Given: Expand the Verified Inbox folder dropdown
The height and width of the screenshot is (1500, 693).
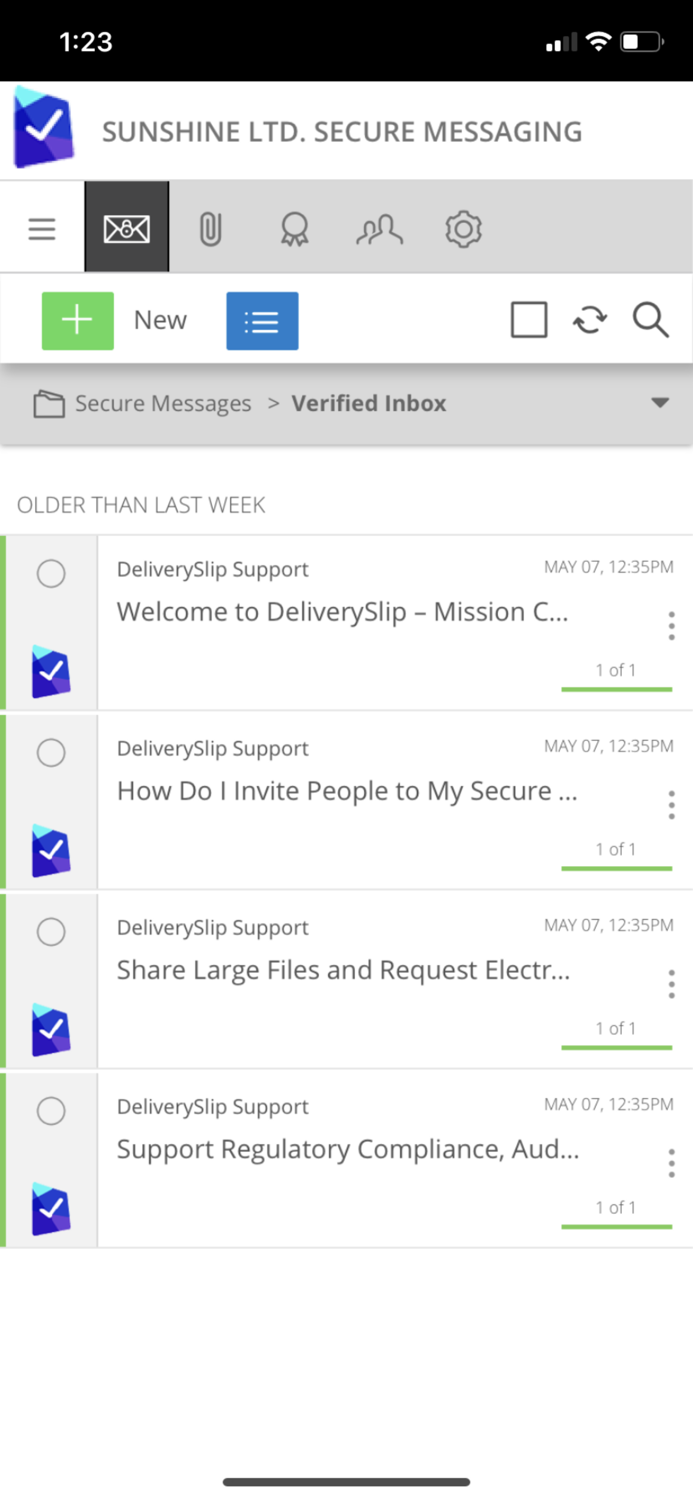Looking at the screenshot, I should 659,402.
